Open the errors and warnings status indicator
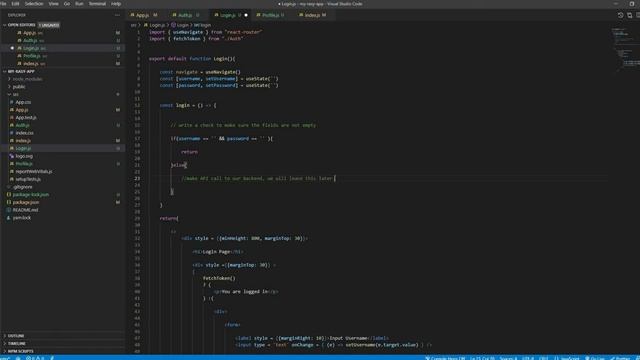Viewport: 640px width, 360px height. 35,358
